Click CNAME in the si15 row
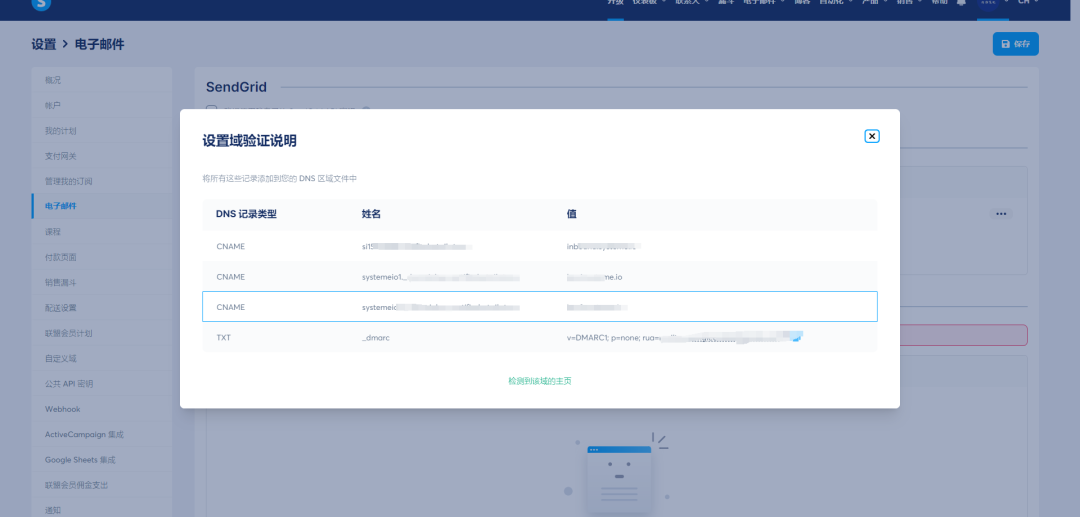 coord(231,246)
